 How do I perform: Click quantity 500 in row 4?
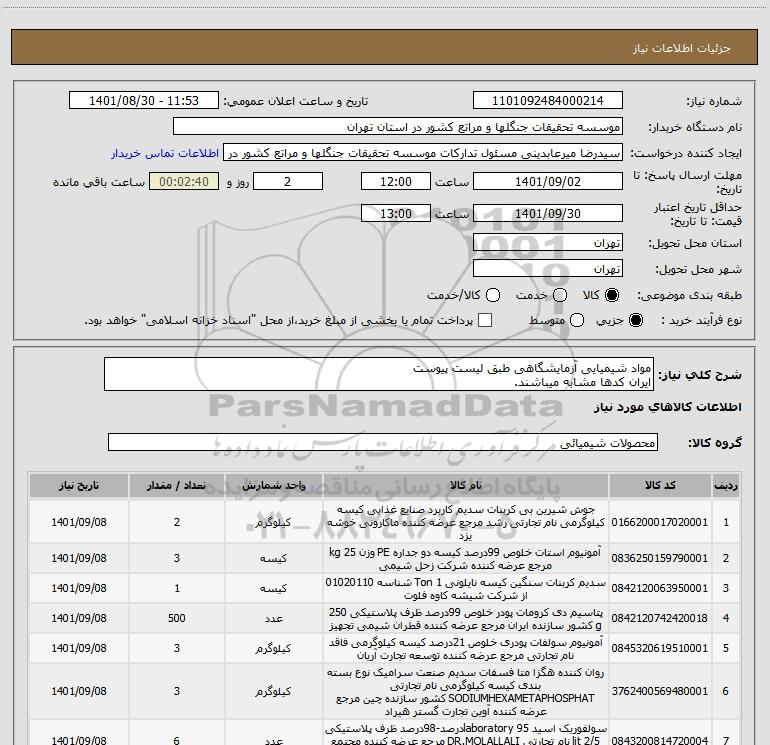coord(177,618)
